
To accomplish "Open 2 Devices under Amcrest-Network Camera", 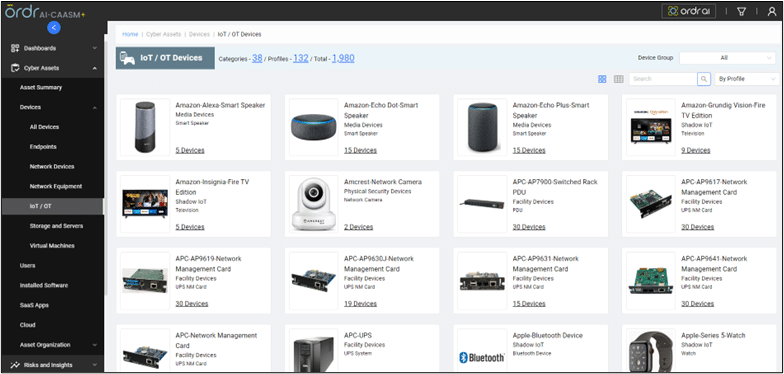I will (358, 227).
